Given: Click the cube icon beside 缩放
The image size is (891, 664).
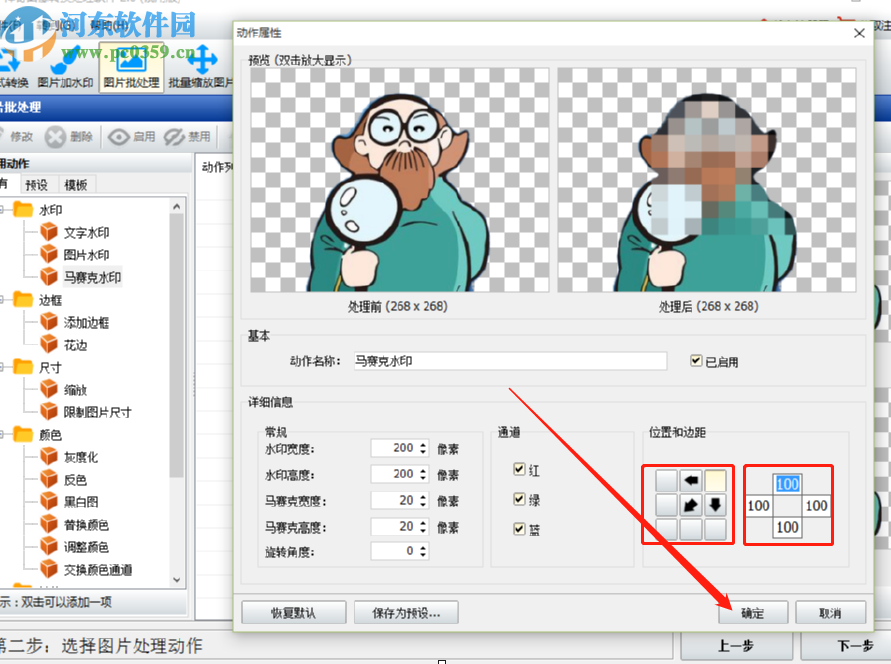Looking at the screenshot, I should click(49, 389).
